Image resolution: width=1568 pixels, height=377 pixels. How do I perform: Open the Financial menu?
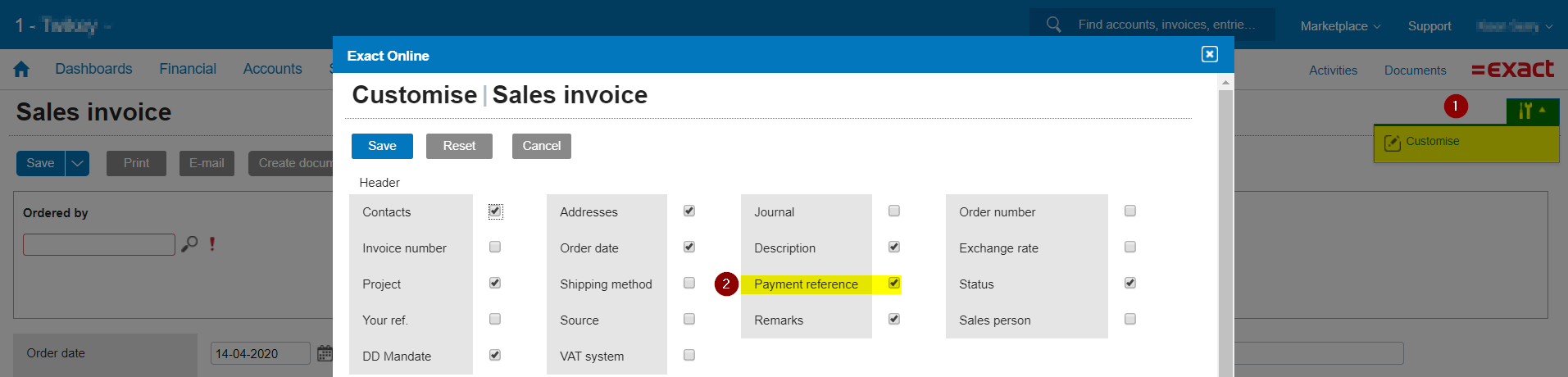coord(188,70)
